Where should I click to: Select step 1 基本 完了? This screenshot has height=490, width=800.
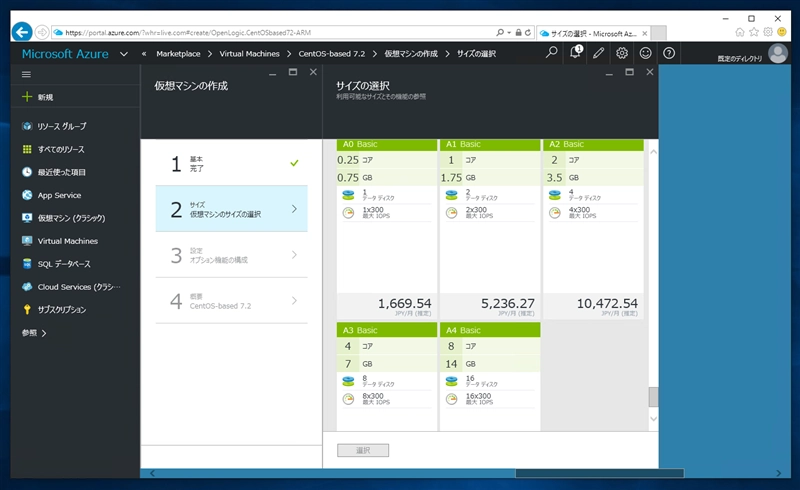tap(231, 163)
